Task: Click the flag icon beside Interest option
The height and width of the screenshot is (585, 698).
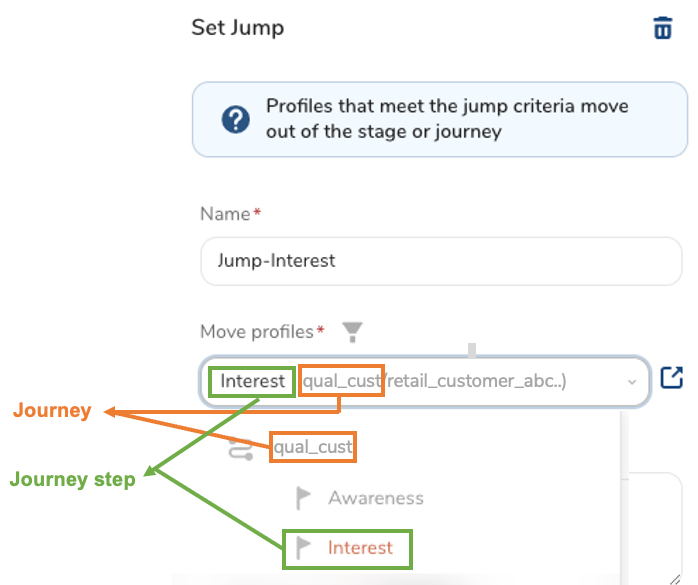Action: [x=304, y=548]
